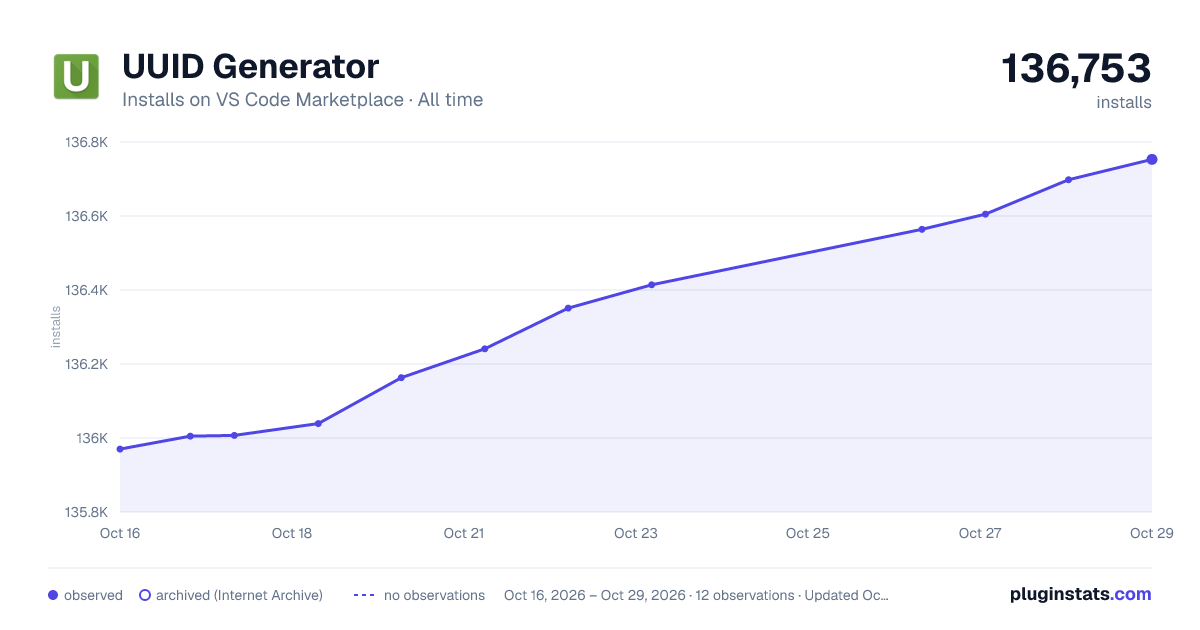This screenshot has height=630, width=1200.
Task: Click the Oct 23 x-axis label
Action: click(636, 533)
